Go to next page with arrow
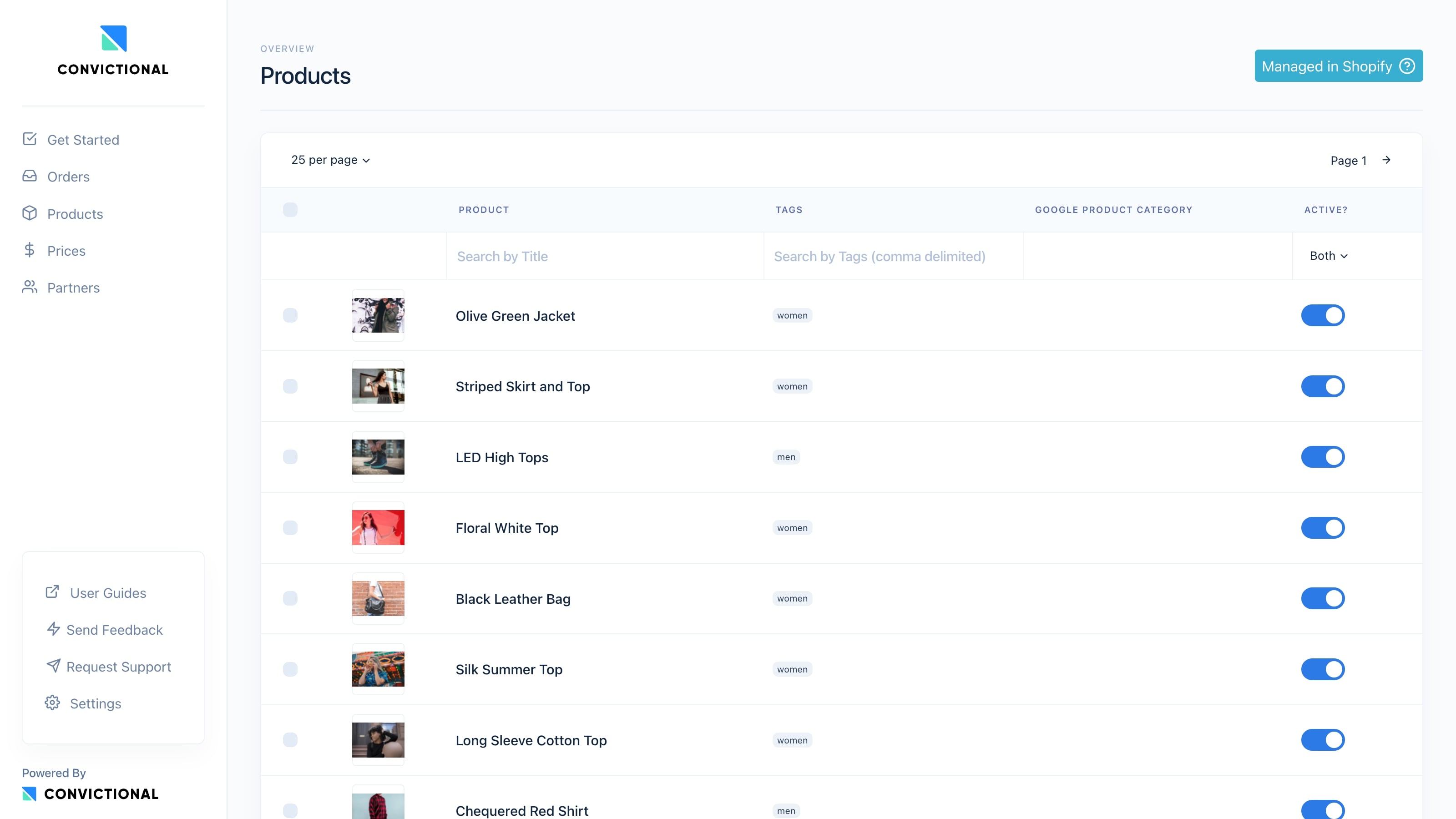Screen dimensions: 1456x819 1386,160
